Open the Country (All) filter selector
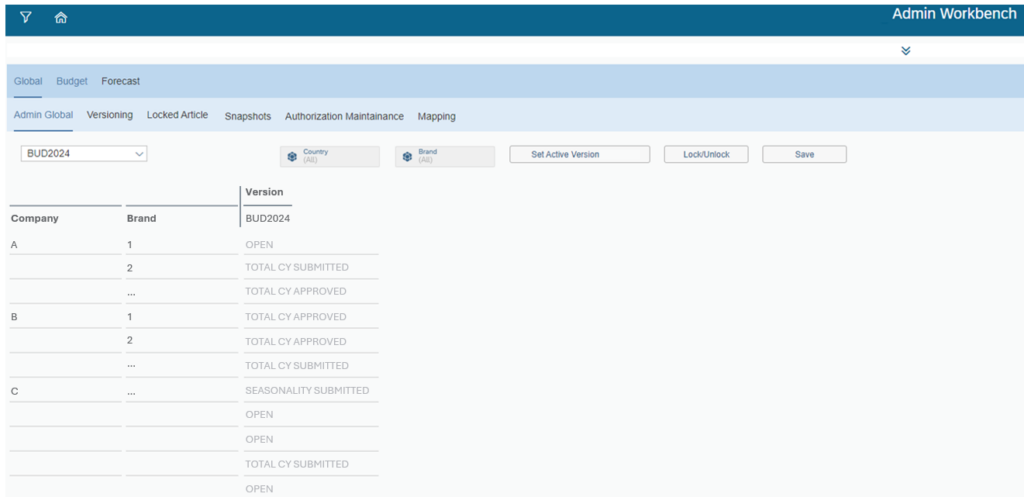 pyautogui.click(x=330, y=156)
